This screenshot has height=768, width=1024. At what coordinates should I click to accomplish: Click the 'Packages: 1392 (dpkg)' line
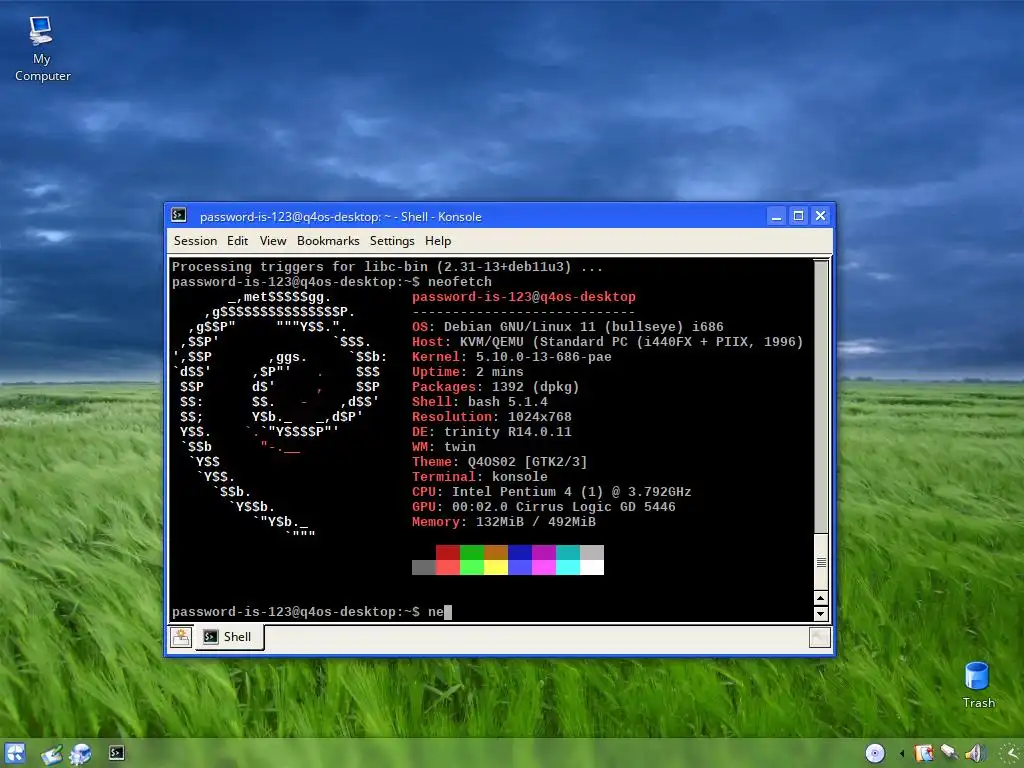click(496, 387)
